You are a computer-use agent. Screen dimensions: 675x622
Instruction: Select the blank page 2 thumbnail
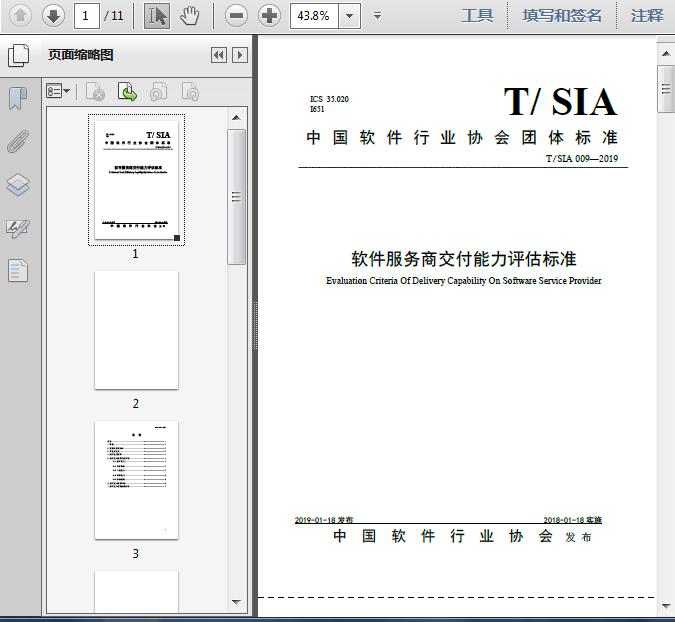pyautogui.click(x=136, y=330)
